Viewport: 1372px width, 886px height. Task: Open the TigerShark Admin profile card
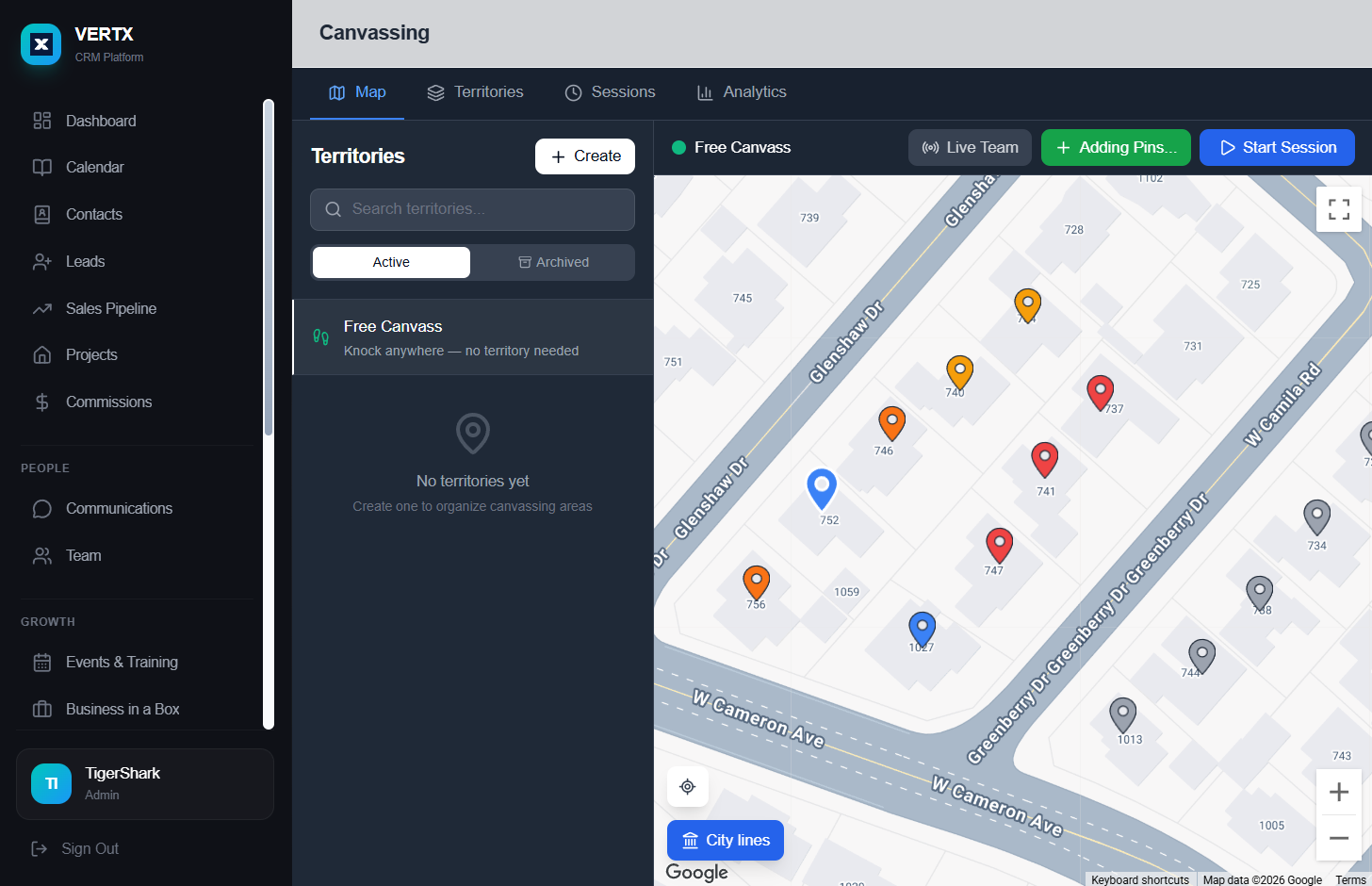(x=145, y=784)
